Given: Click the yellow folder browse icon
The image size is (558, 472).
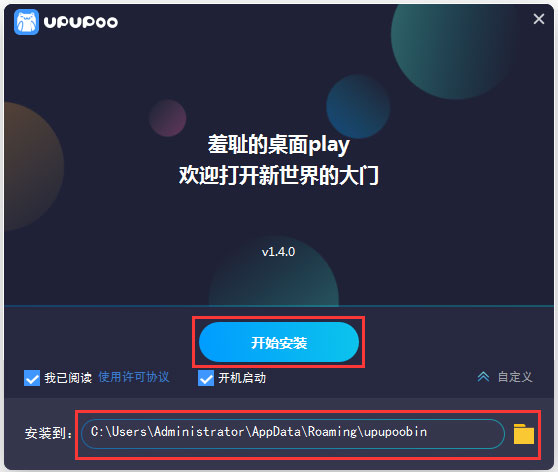Looking at the screenshot, I should point(524,434).
